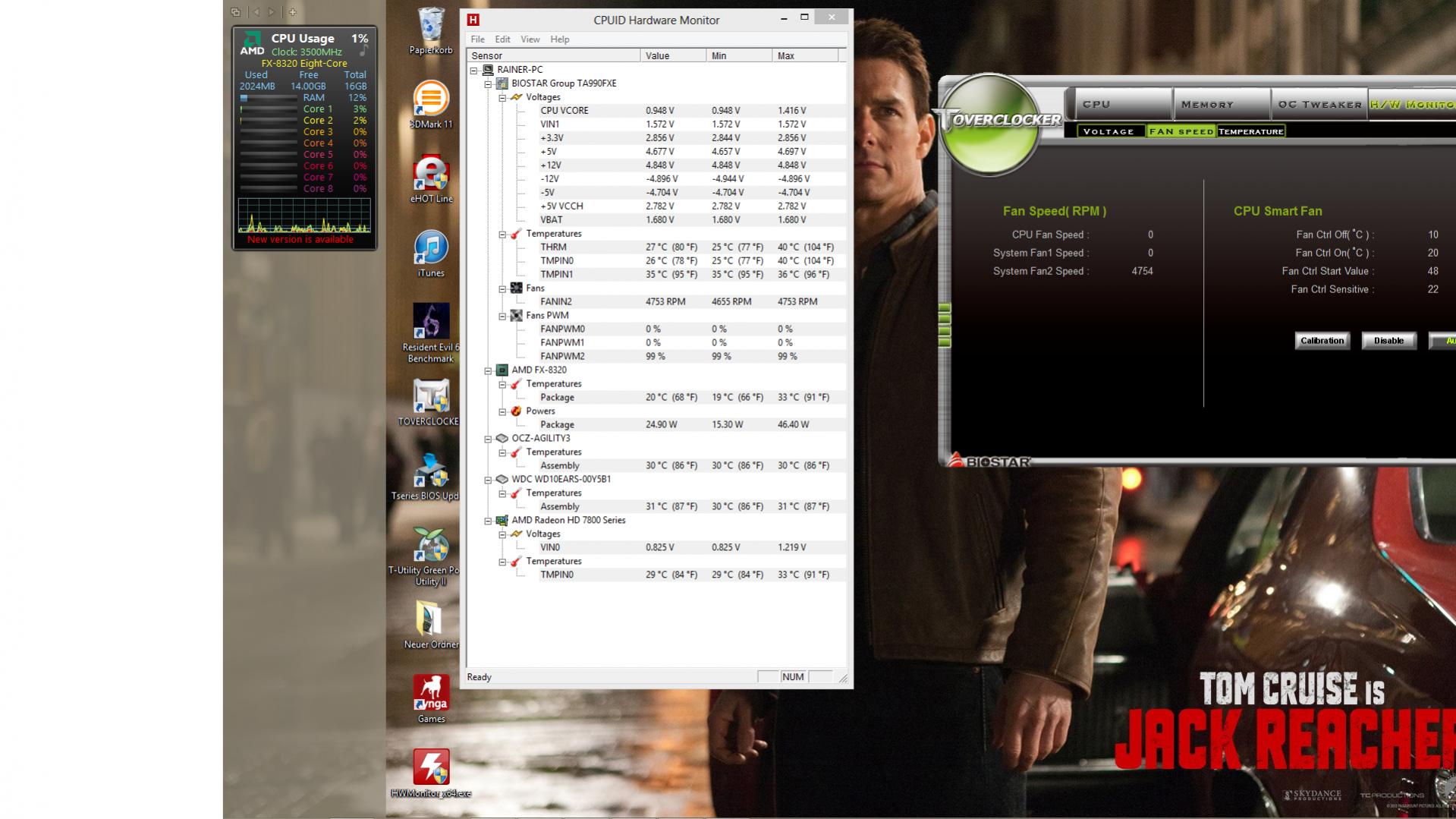Switch to the Memory tab in TOverclocker
1456x819 pixels.
pos(1221,104)
